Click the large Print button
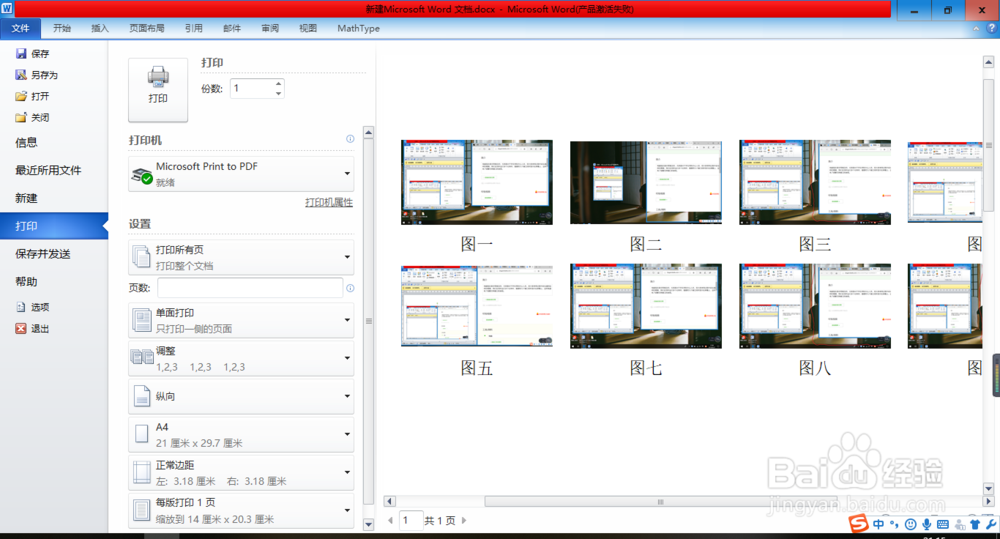Image resolution: width=1000 pixels, height=539 pixels. (x=158, y=90)
